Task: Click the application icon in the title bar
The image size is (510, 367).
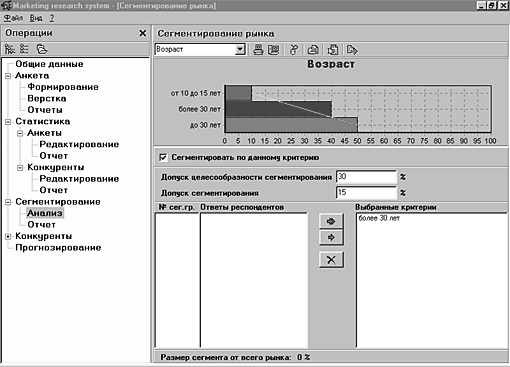Action: pyautogui.click(x=6, y=6)
